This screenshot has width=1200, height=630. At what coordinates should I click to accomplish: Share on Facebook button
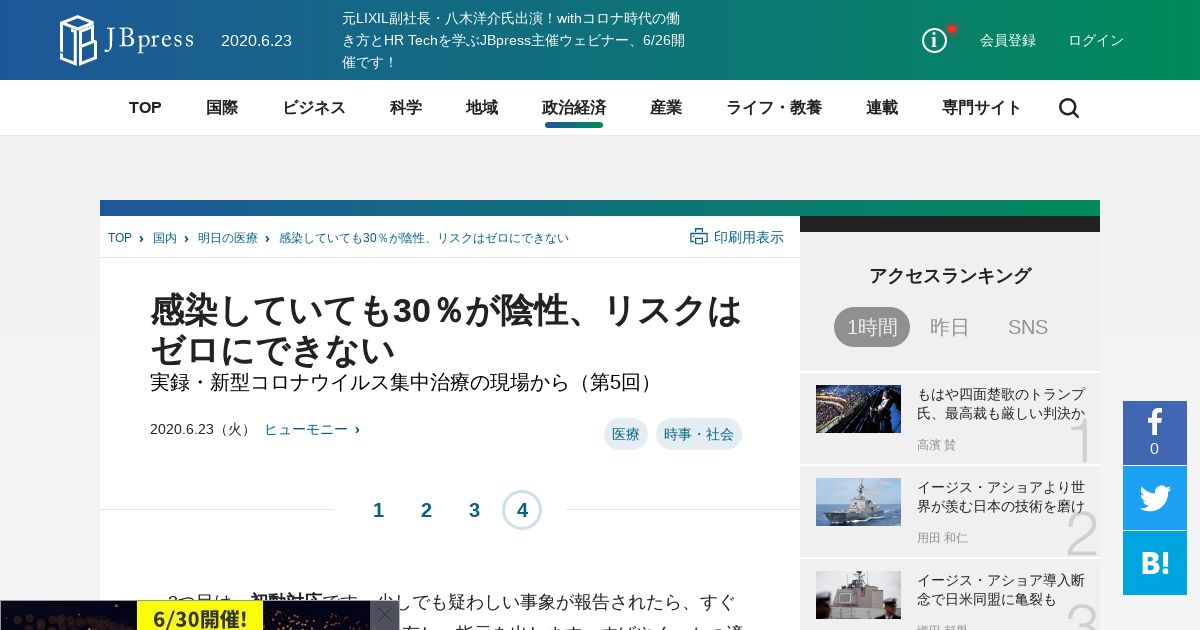pos(1155,433)
